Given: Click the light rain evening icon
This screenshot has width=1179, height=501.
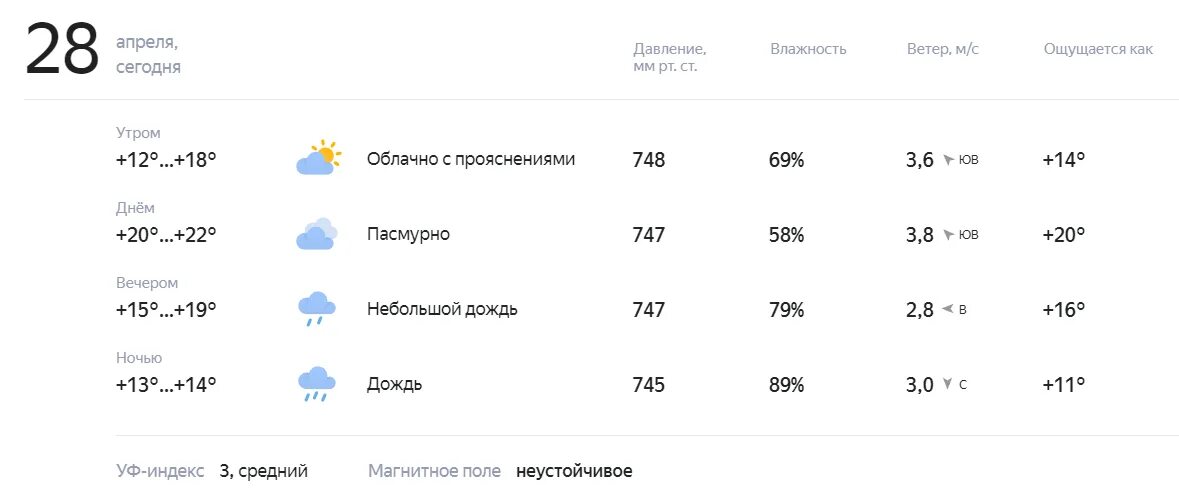Looking at the screenshot, I should (317, 309).
